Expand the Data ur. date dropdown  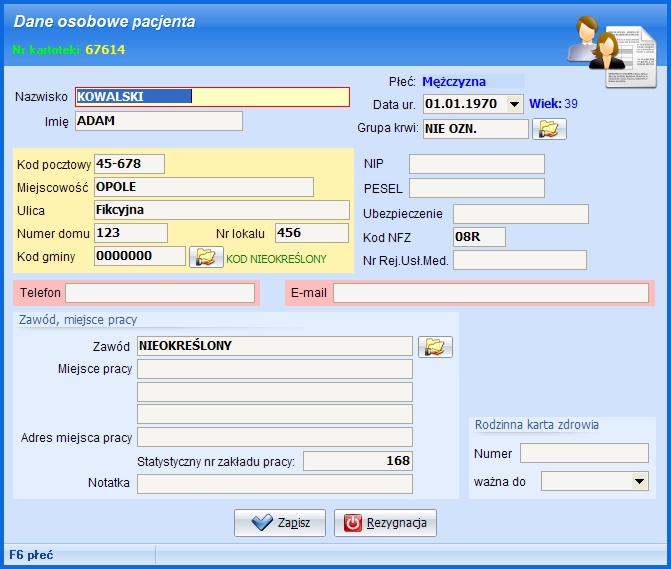pyautogui.click(x=514, y=104)
